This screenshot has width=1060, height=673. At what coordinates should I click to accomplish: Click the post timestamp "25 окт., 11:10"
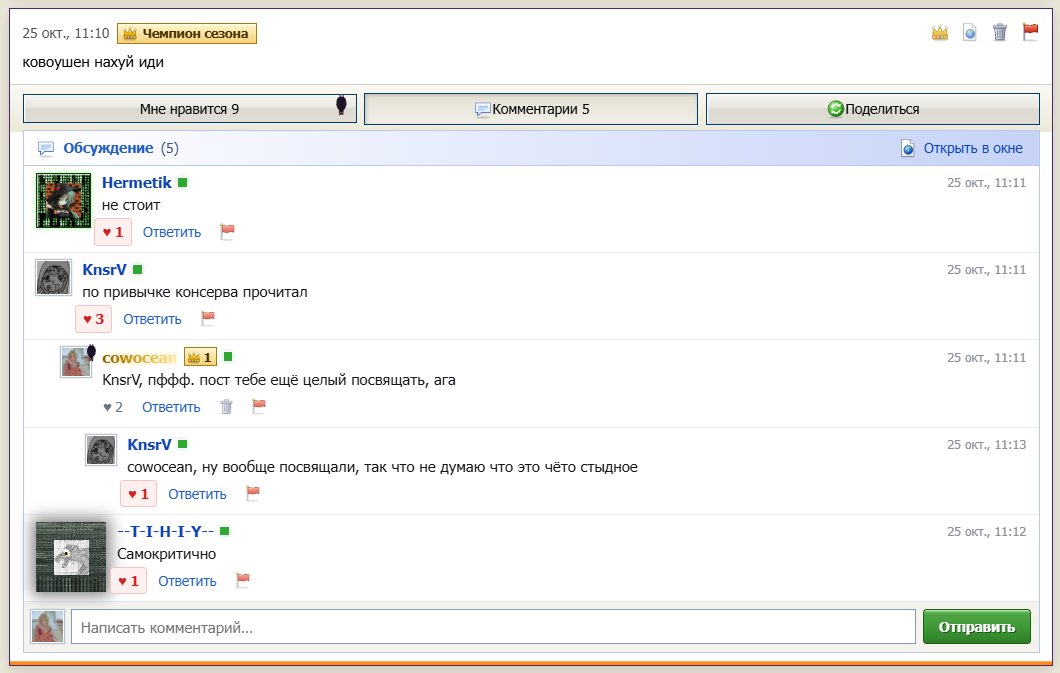[x=66, y=33]
